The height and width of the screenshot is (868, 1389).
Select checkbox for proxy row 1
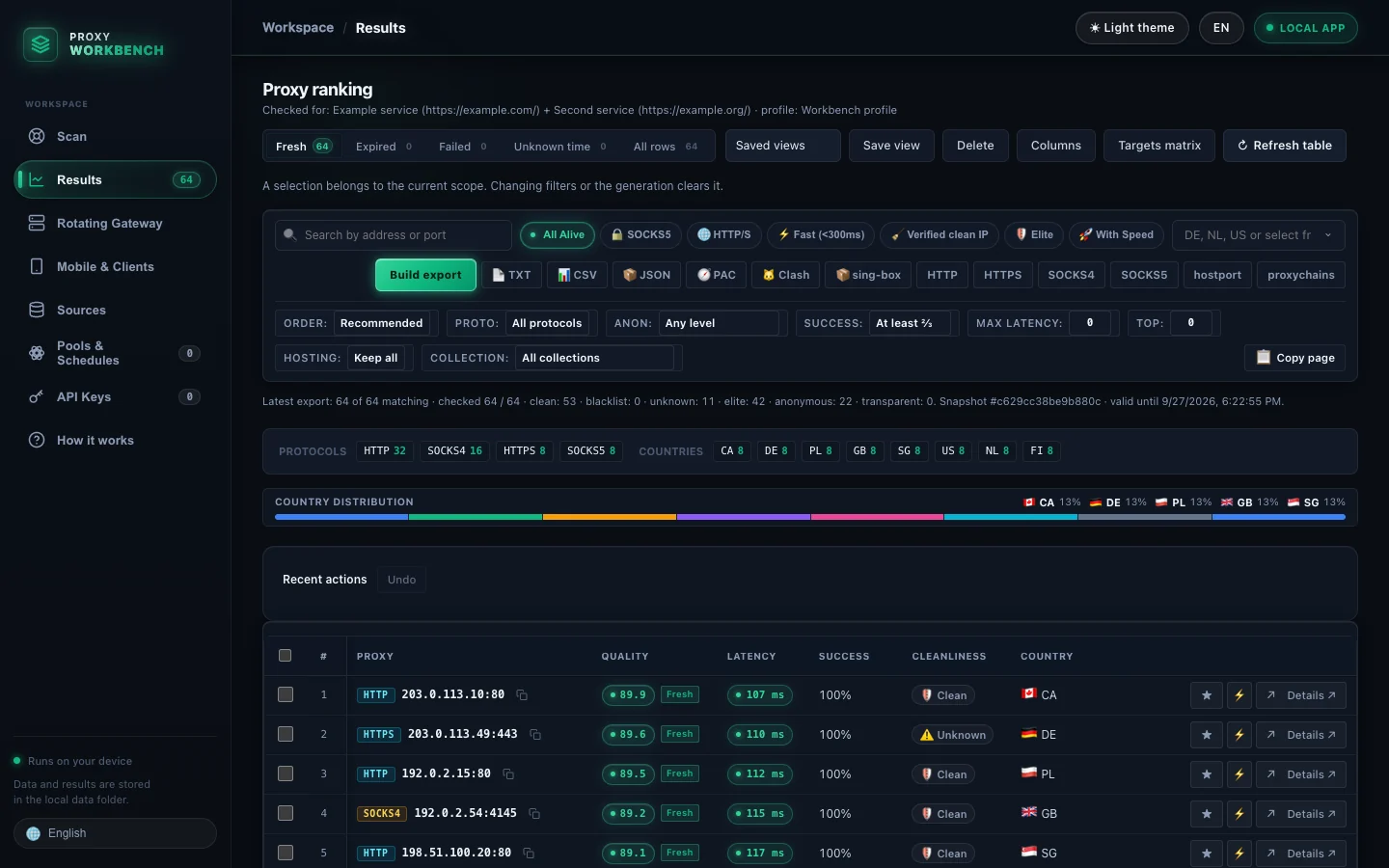(286, 694)
